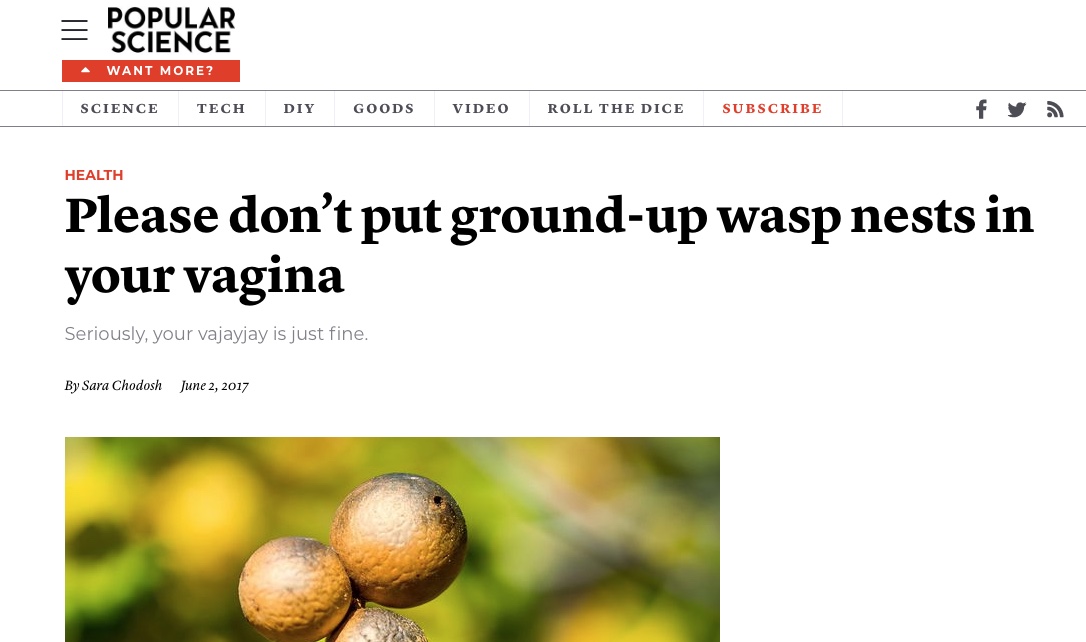Click the oak galls article photo

pos(392,540)
